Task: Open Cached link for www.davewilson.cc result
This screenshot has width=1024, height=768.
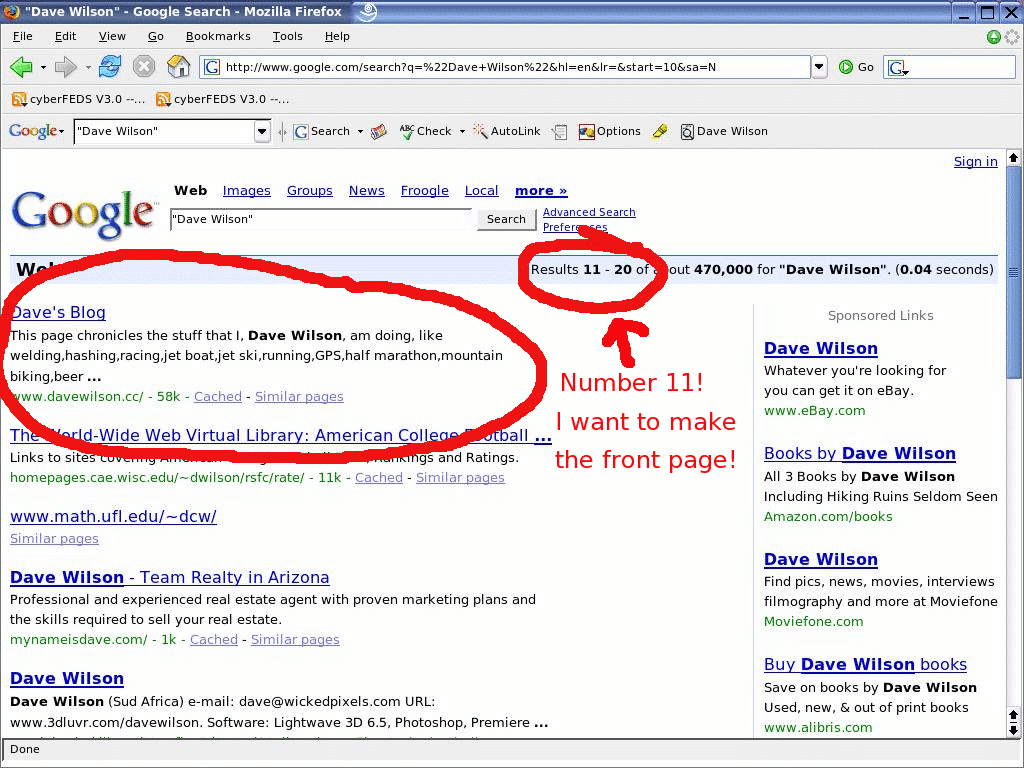Action: tap(217, 396)
